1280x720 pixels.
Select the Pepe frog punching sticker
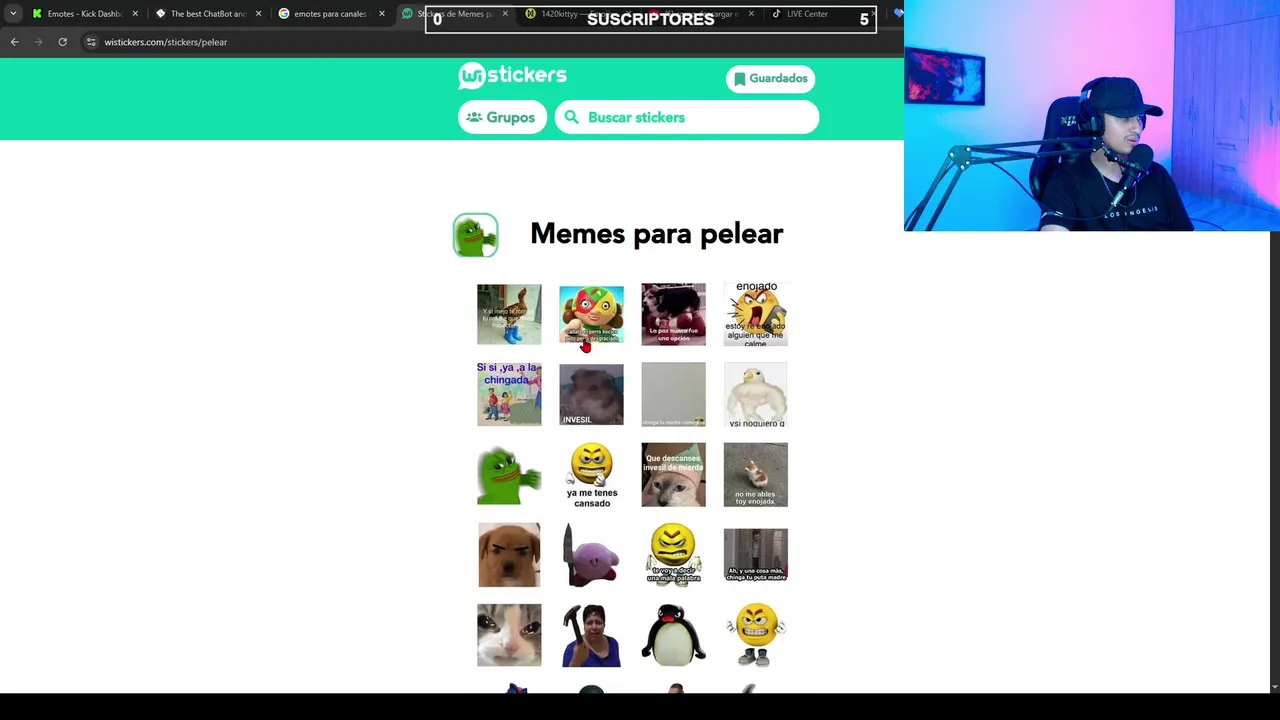(x=509, y=474)
